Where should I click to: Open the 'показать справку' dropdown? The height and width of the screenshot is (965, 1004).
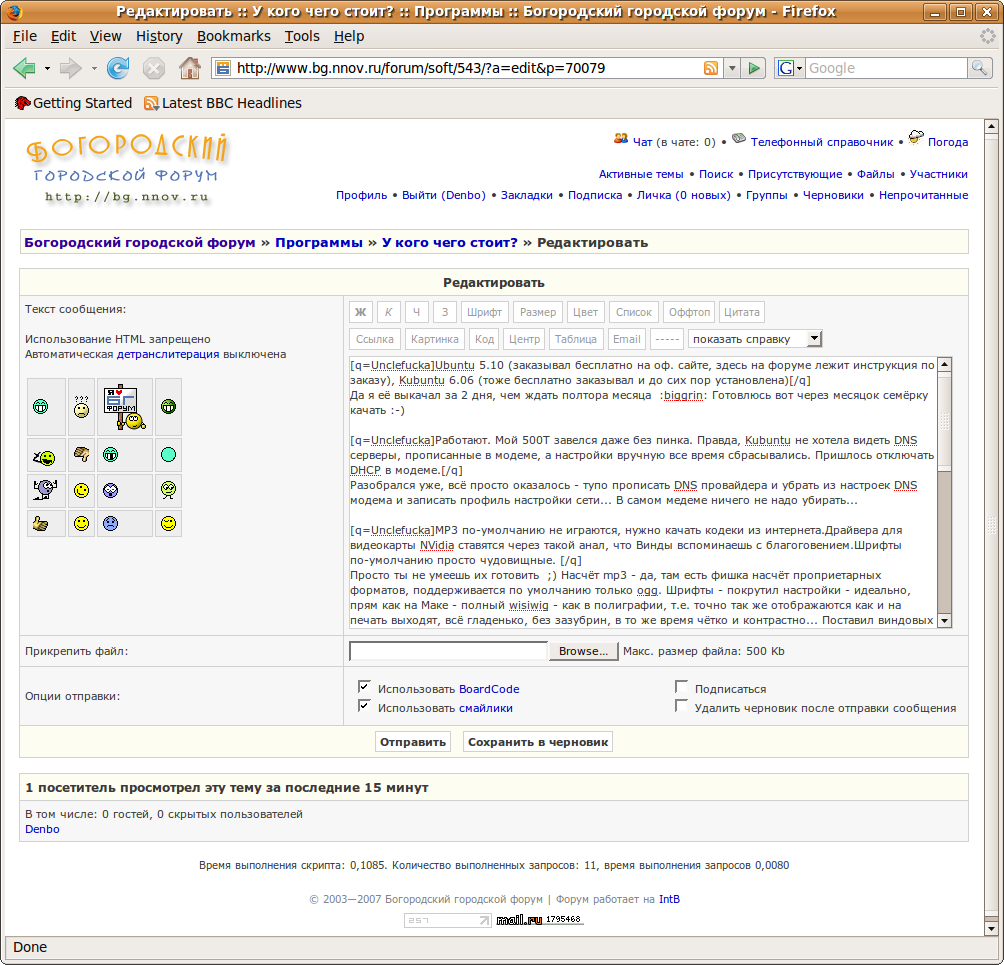755,339
